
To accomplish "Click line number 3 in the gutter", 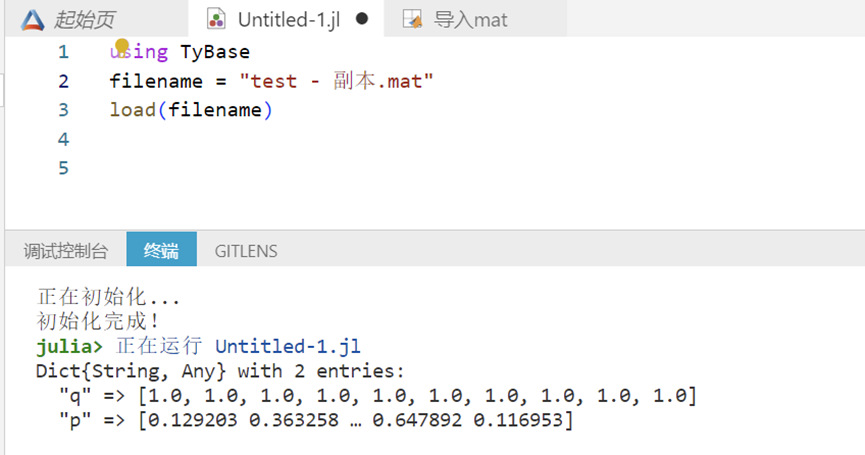I will click(63, 110).
